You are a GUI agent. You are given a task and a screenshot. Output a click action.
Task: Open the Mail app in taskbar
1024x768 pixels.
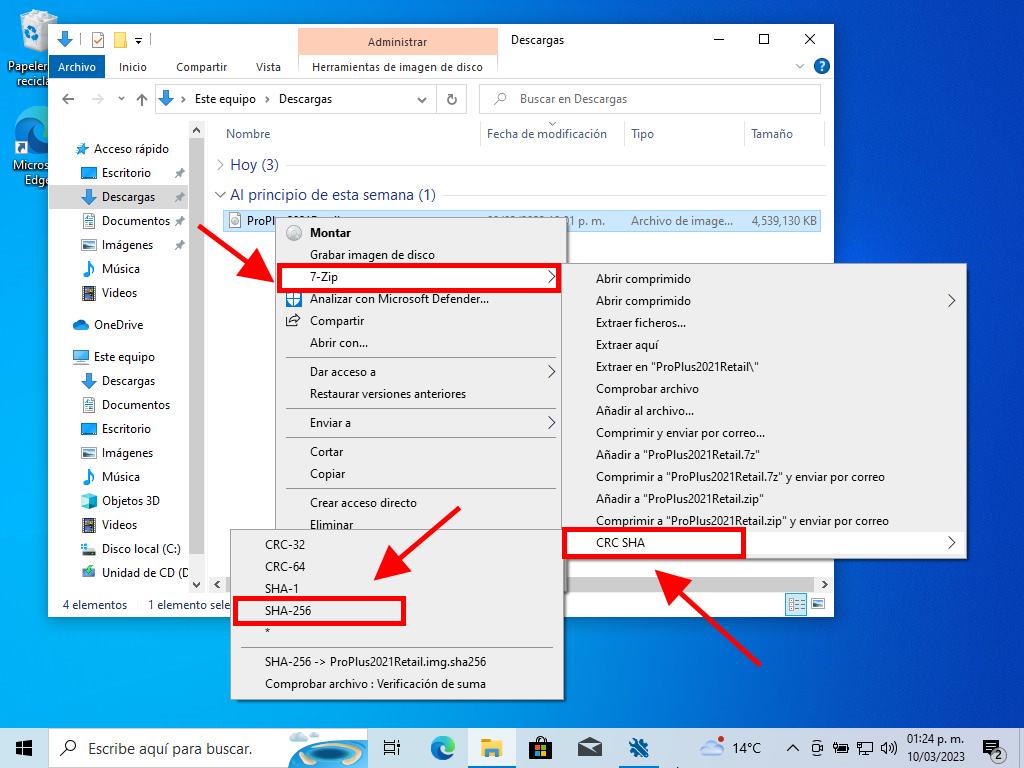point(589,747)
